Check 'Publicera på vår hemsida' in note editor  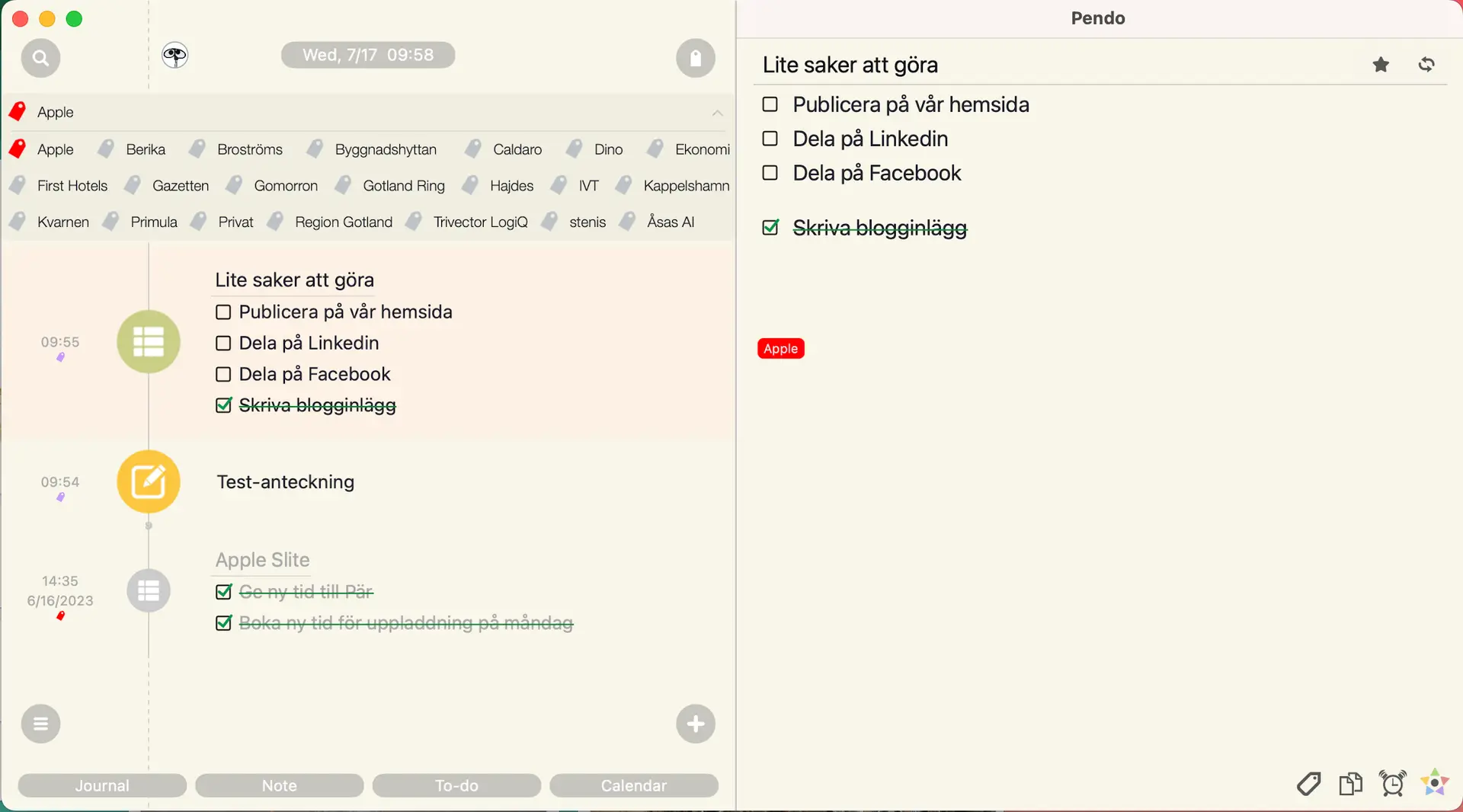click(x=770, y=104)
